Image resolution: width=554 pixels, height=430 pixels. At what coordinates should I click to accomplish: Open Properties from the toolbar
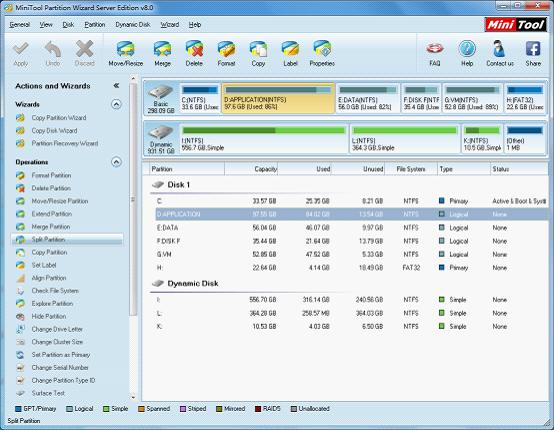[x=322, y=53]
